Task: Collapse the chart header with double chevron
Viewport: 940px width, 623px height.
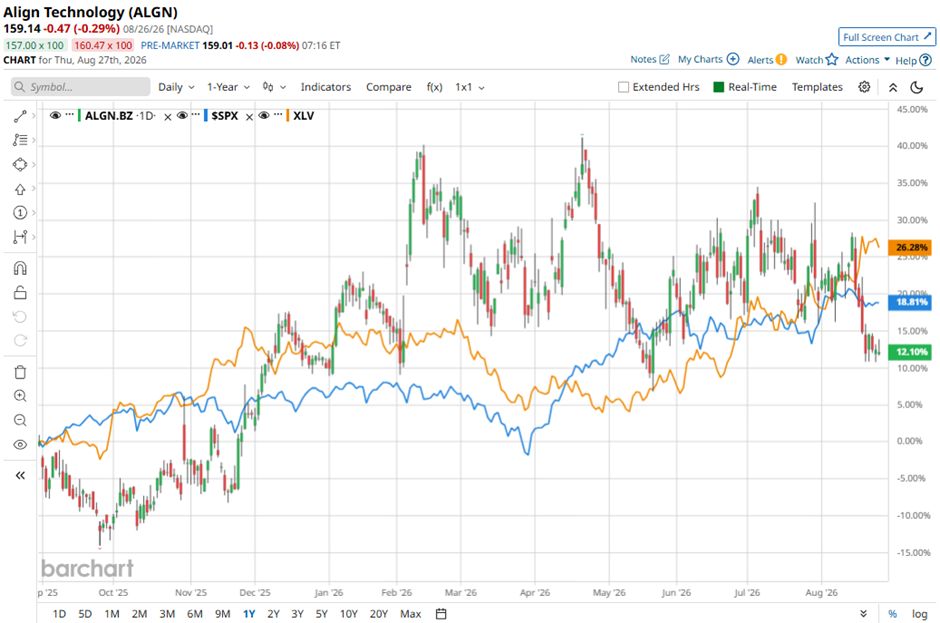Action: 893,88
